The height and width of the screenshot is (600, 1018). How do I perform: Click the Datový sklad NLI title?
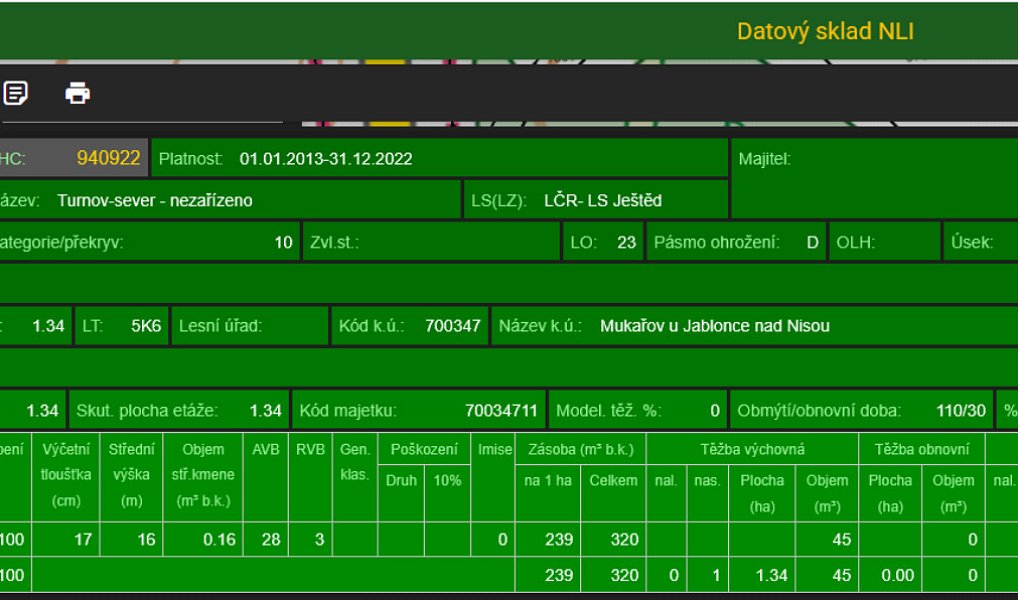(825, 31)
